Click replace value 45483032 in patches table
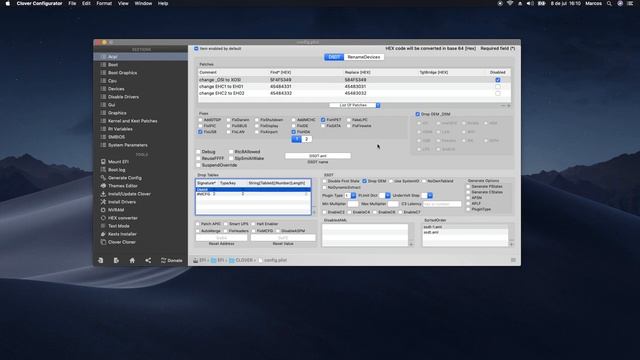Screen dimensions: 640x360 point(356,93)
